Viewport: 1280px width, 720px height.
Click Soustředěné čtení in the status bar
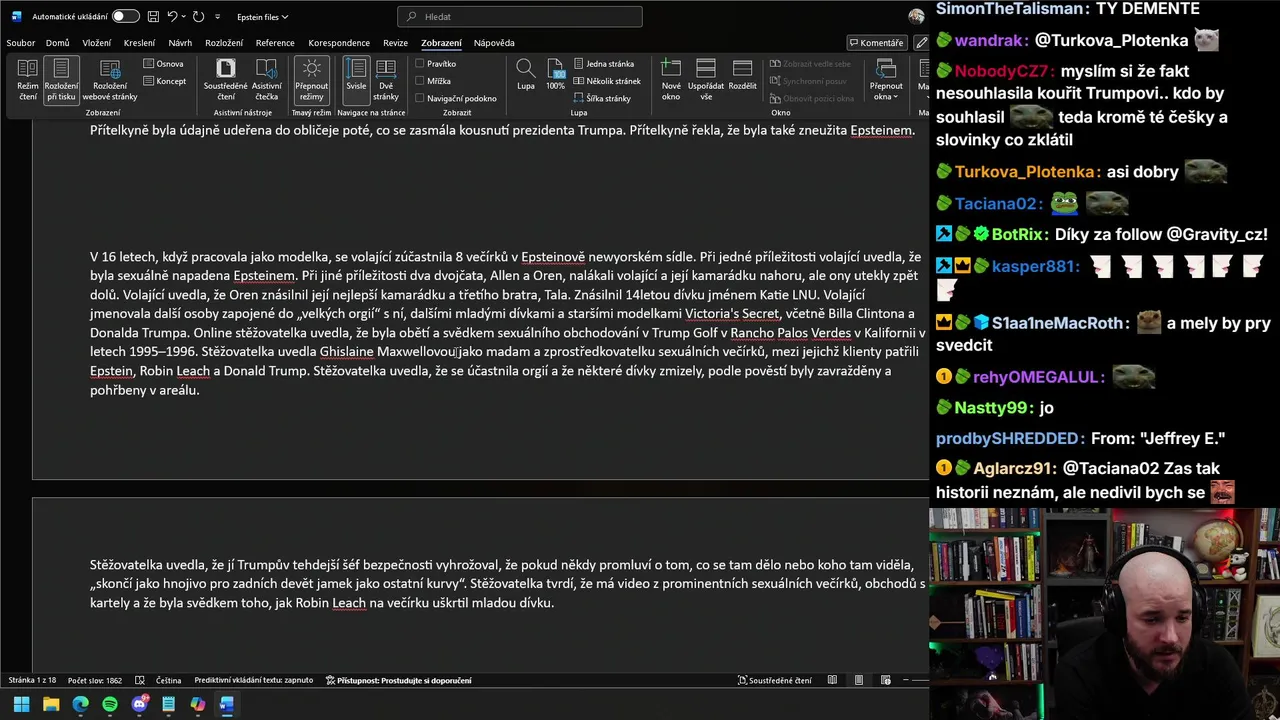coord(775,681)
